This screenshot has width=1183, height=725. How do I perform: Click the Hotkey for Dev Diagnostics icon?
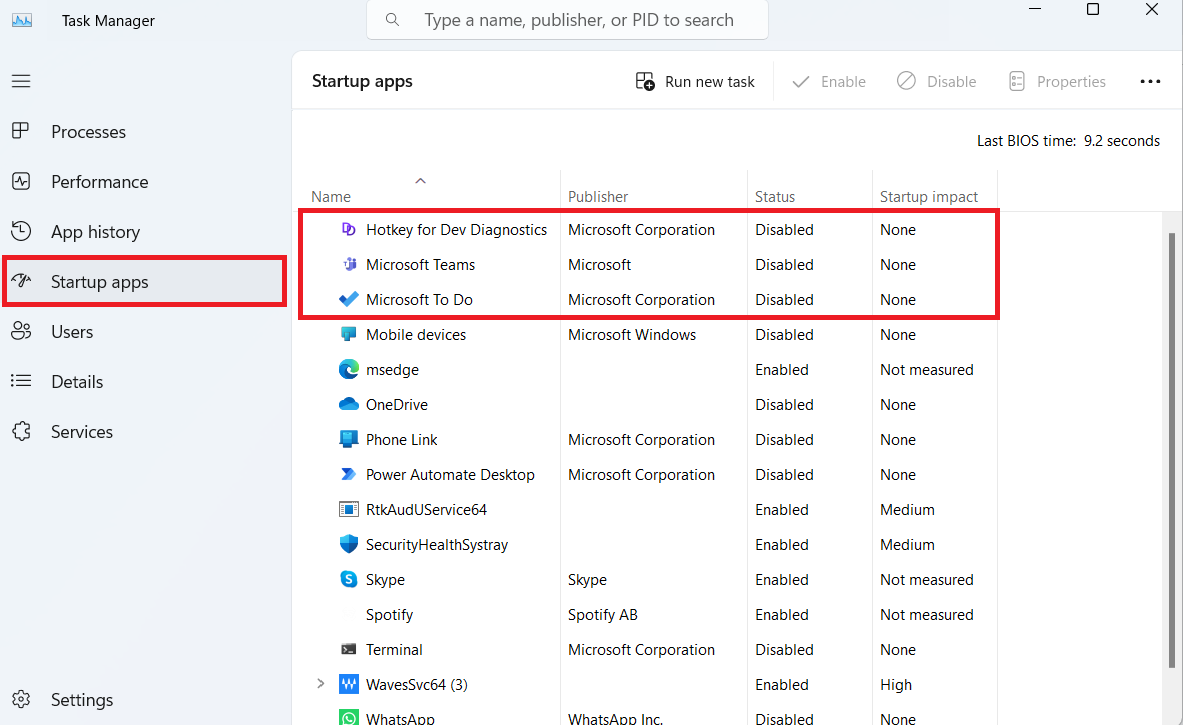pos(349,229)
